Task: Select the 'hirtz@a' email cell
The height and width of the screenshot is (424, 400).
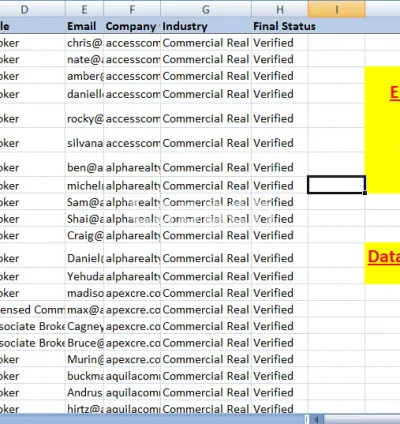Action: [x=84, y=408]
